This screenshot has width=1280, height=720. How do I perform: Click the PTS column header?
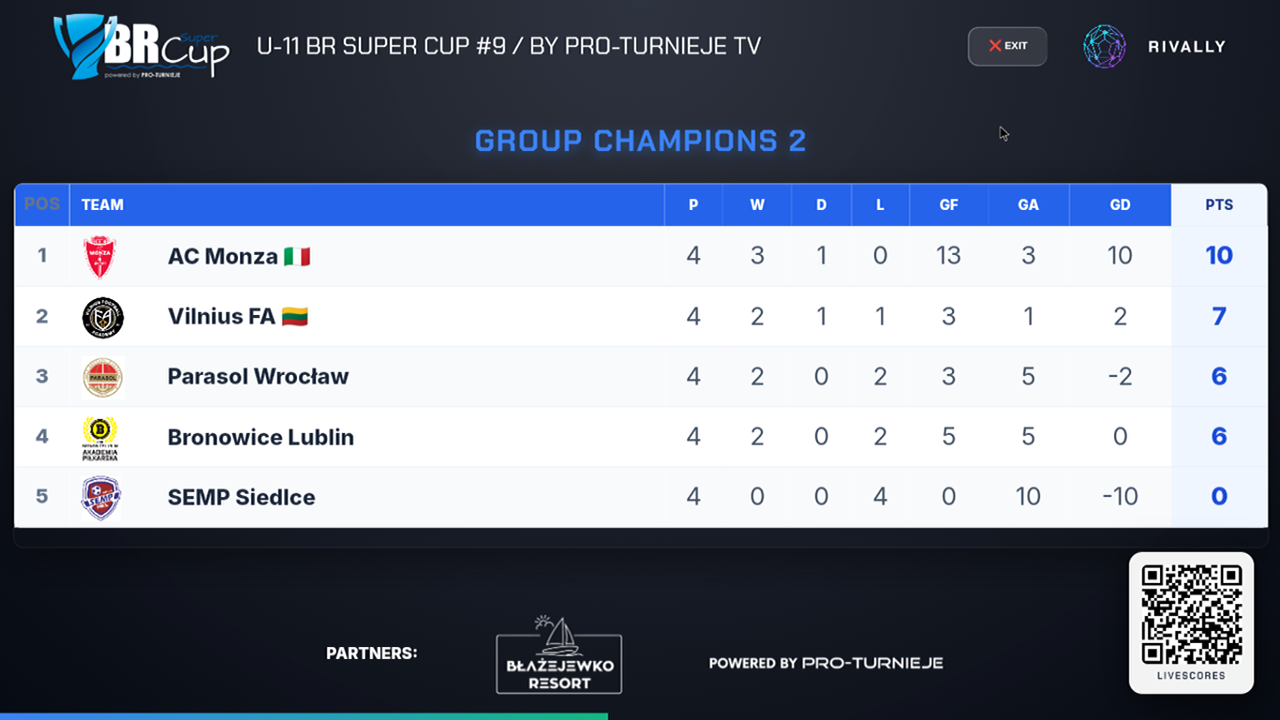[x=1219, y=205]
